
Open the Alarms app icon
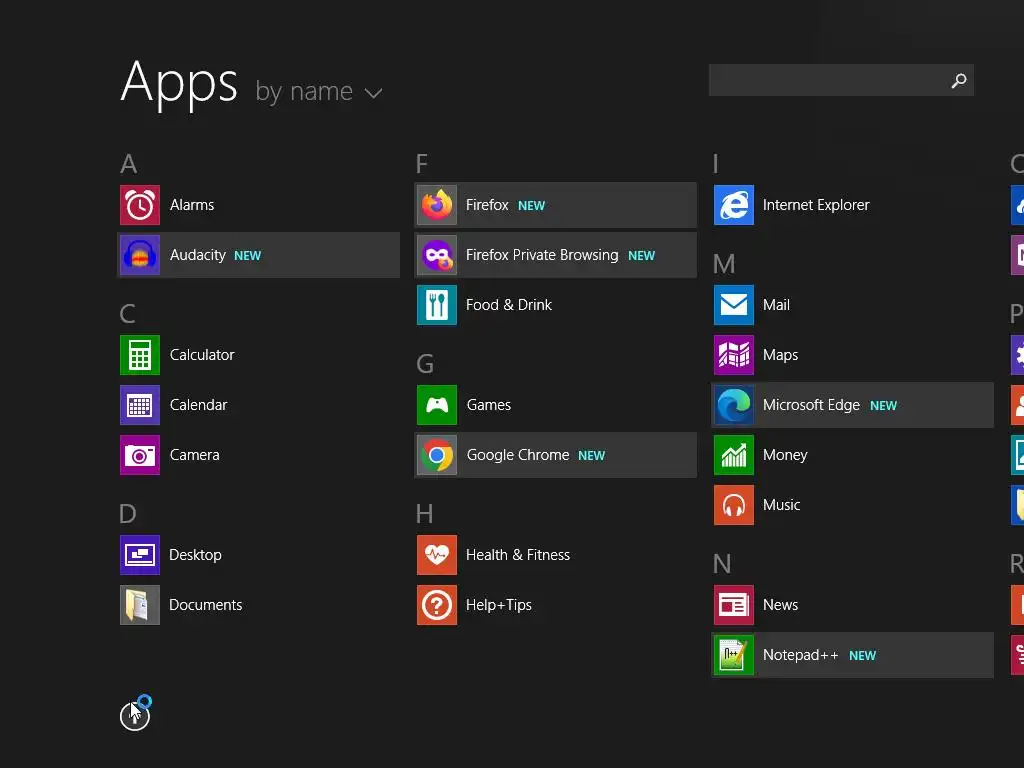click(x=140, y=205)
